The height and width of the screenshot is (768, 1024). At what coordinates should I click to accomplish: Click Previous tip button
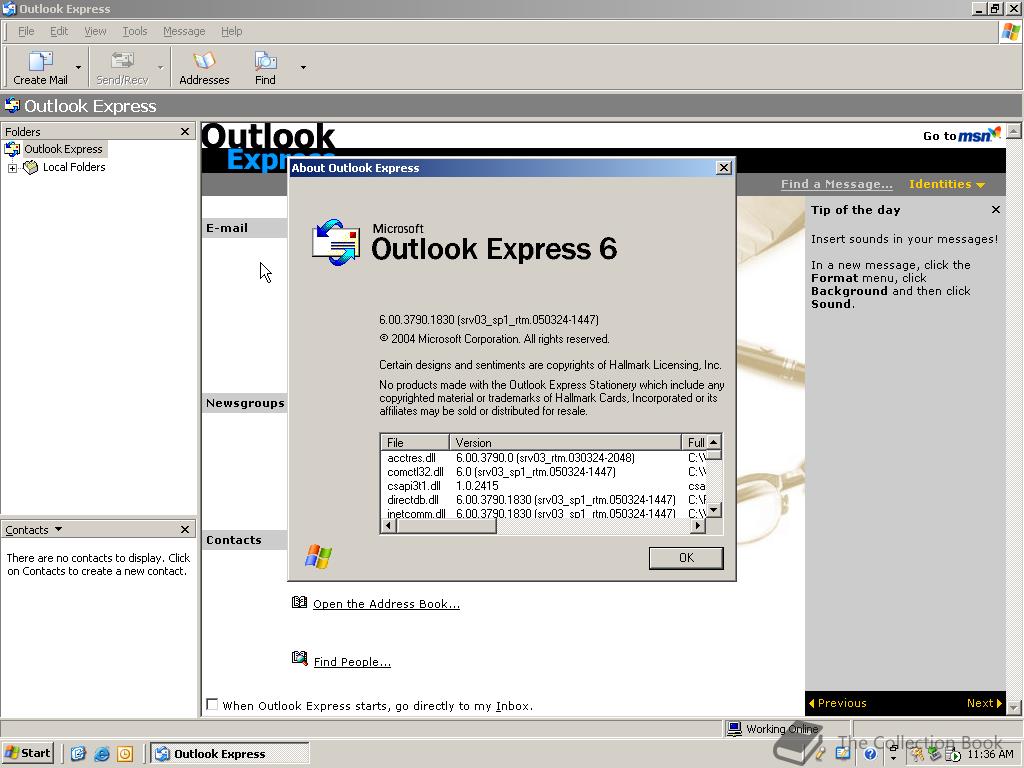tap(838, 703)
